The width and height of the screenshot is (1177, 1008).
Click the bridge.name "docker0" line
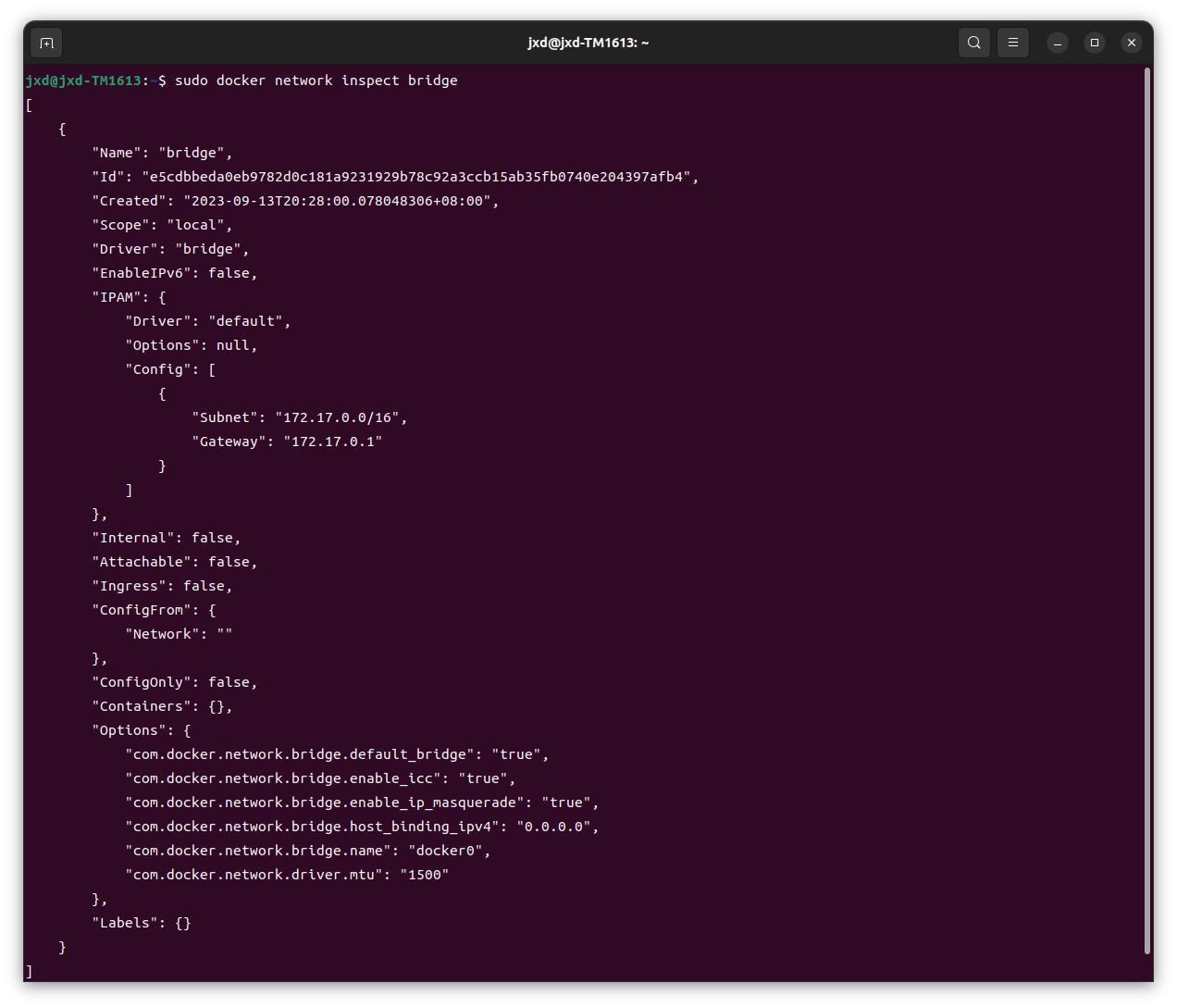(x=308, y=851)
